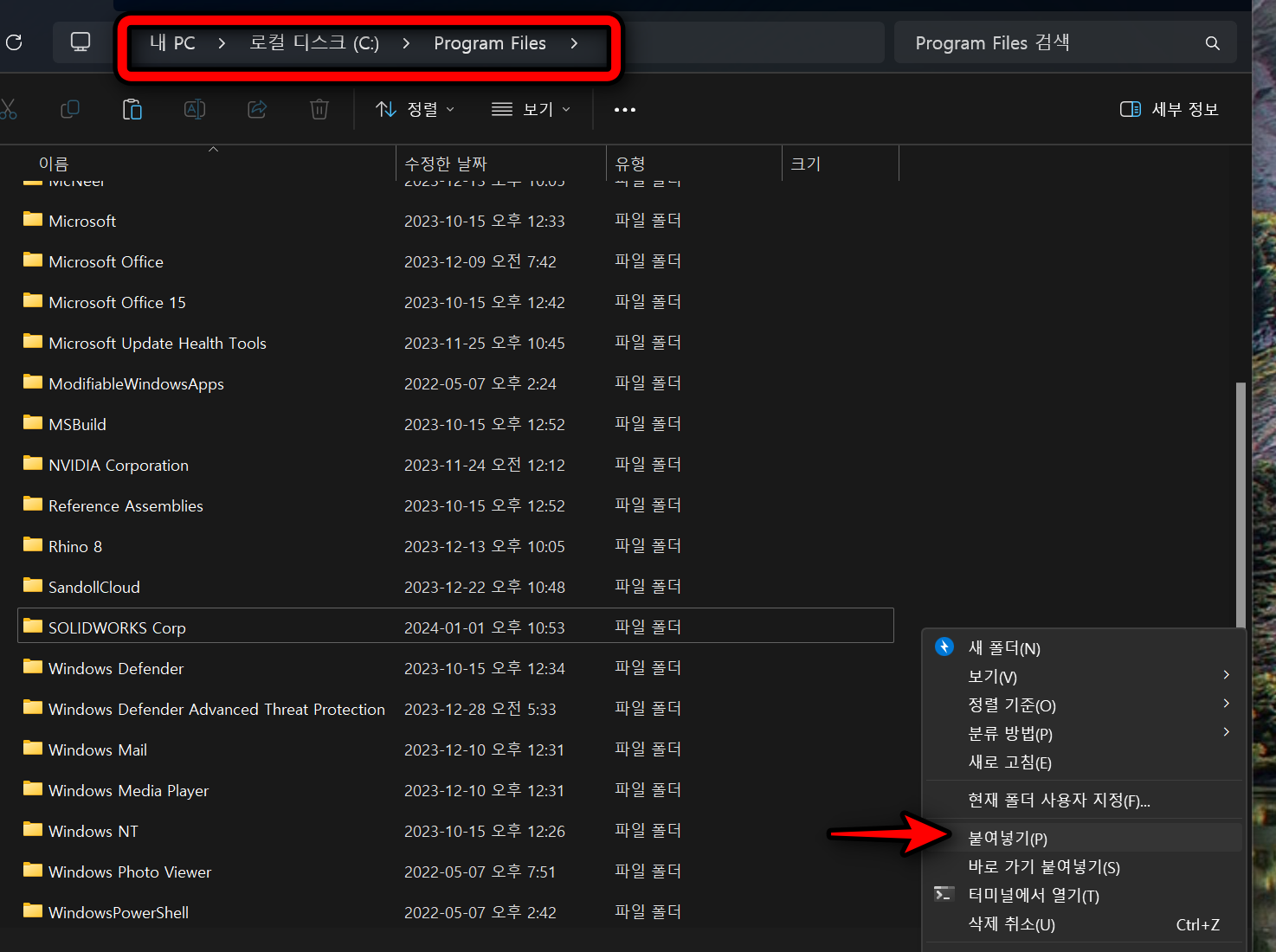Screen dimensions: 1276x952
Task: Select the Windows Photo Viewer folder
Action: pyautogui.click(x=455, y=872)
